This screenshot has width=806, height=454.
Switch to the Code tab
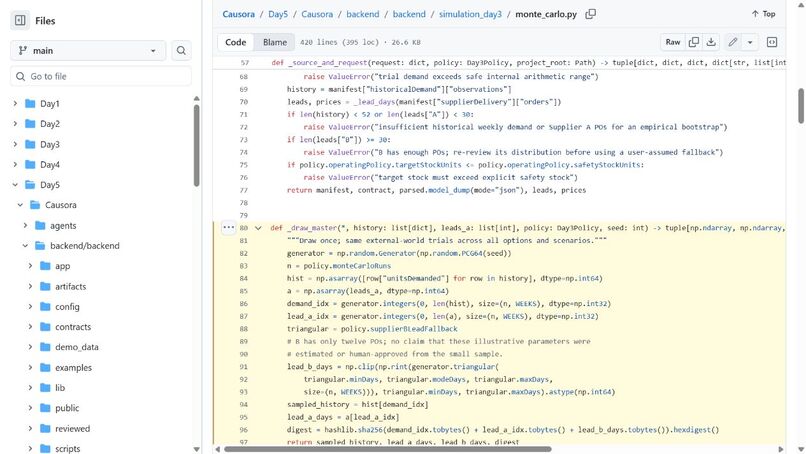(x=235, y=42)
